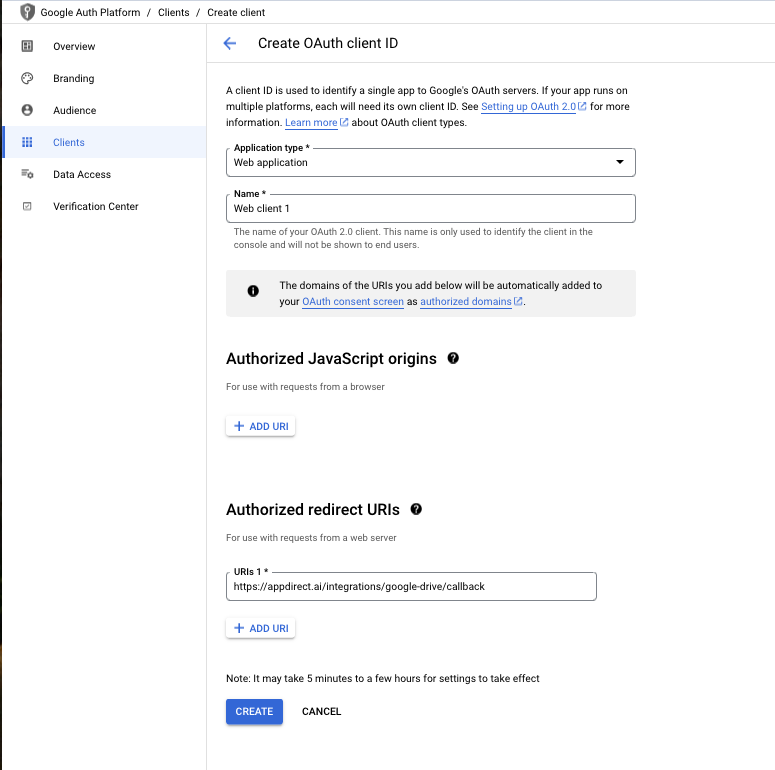
Task: Click 'For use with requests from a web server'
Action: click(311, 537)
